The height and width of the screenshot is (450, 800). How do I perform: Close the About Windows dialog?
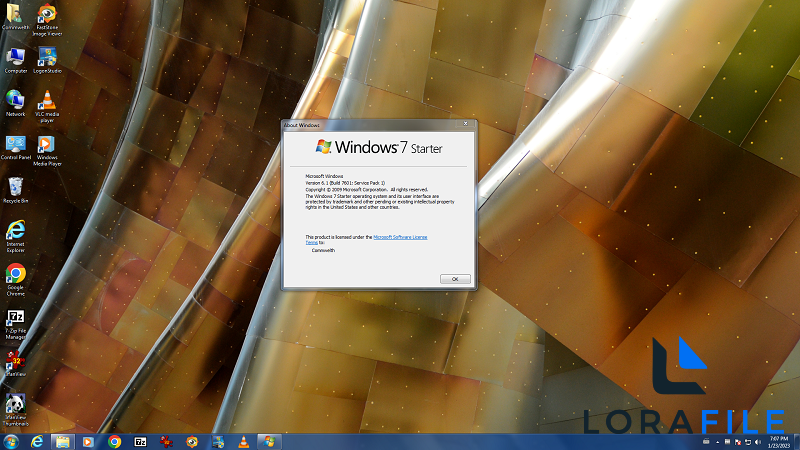(x=465, y=123)
